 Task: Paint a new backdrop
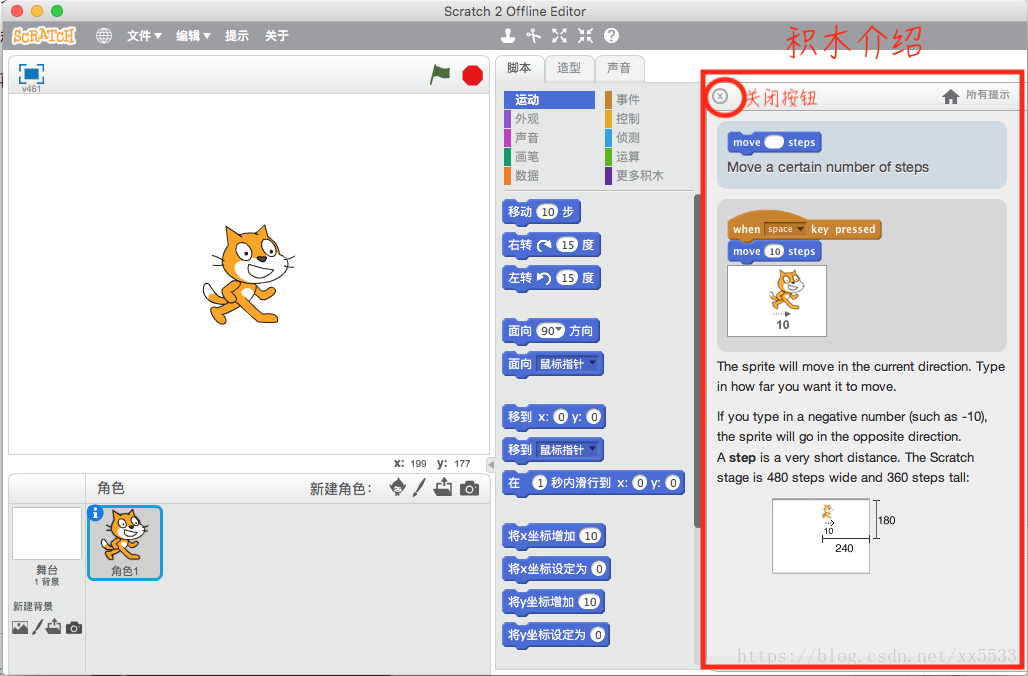click(37, 627)
